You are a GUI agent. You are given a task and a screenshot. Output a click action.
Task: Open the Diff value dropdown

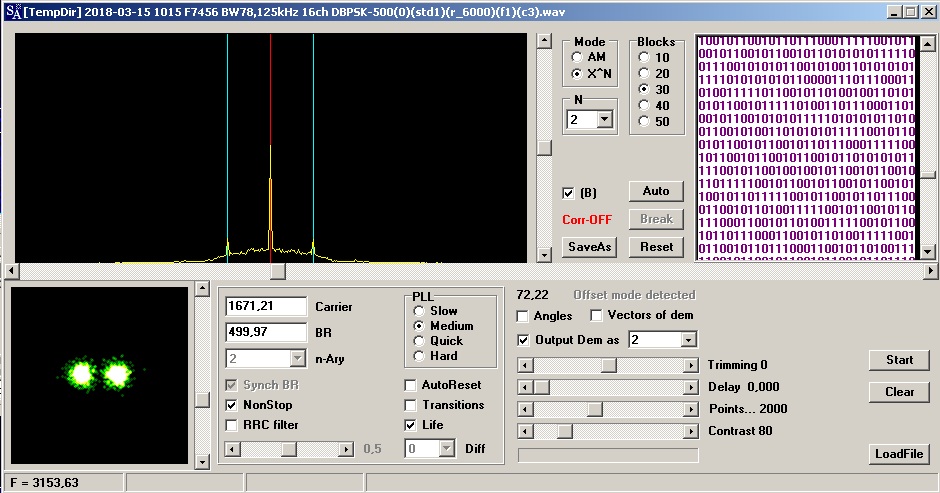click(446, 449)
